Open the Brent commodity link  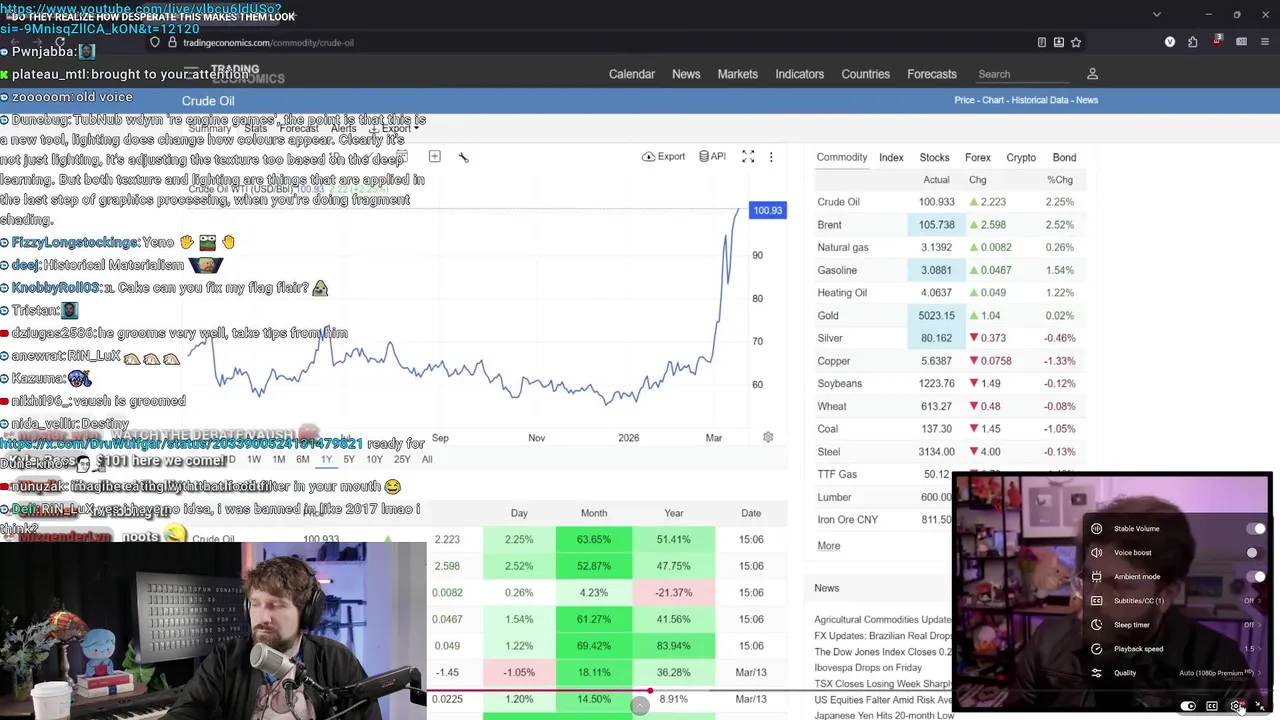click(x=829, y=225)
